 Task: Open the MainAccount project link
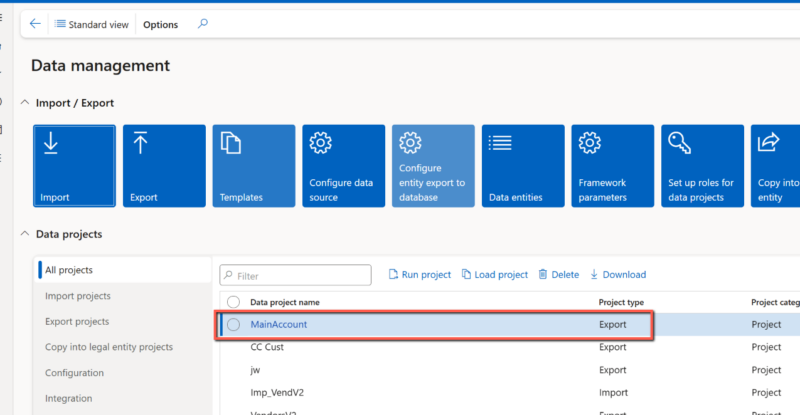coord(278,324)
